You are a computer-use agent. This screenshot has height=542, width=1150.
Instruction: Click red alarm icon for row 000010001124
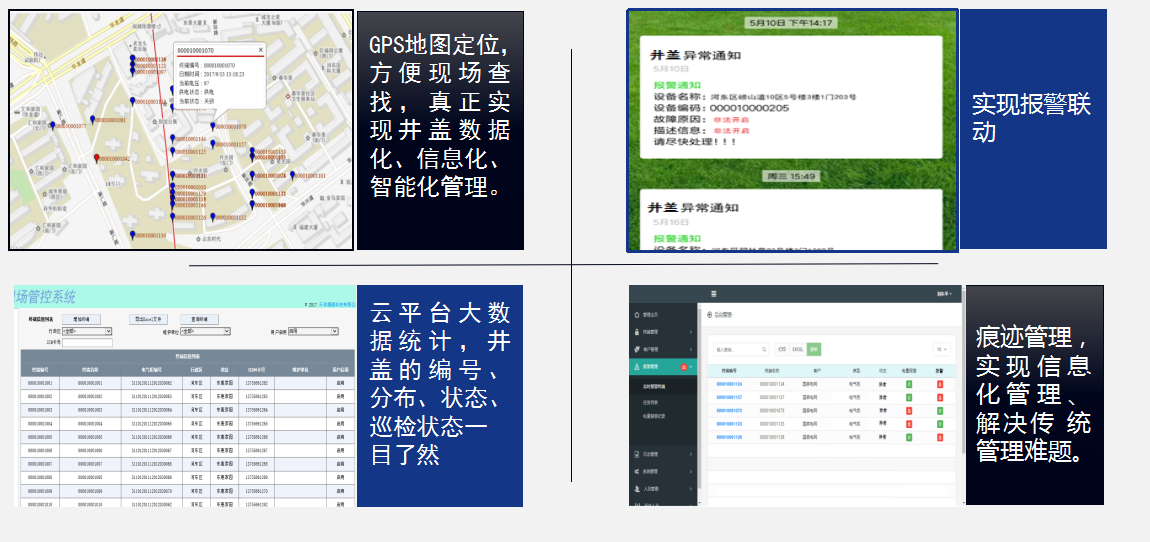[x=940, y=384]
